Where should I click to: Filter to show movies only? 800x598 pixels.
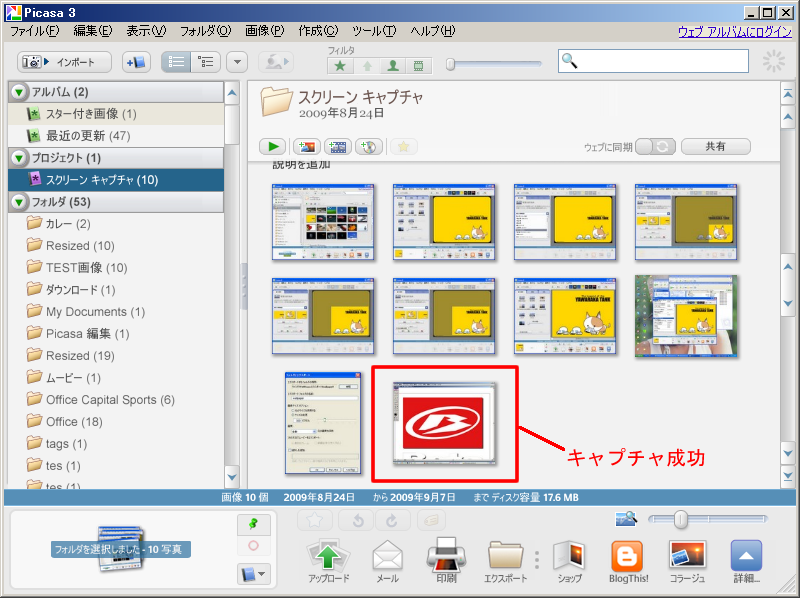(418, 65)
